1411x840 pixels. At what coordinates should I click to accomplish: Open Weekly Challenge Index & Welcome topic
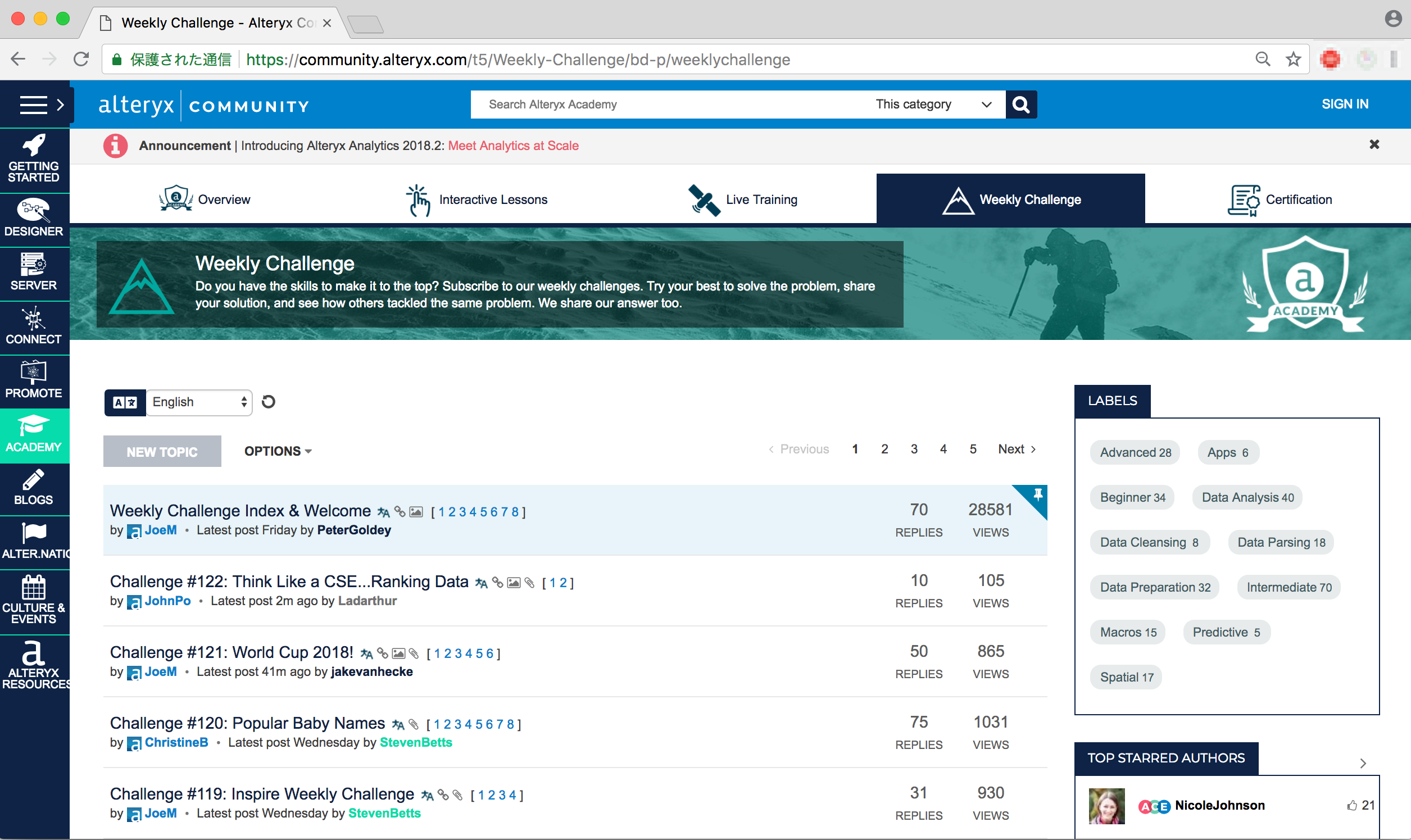click(240, 511)
